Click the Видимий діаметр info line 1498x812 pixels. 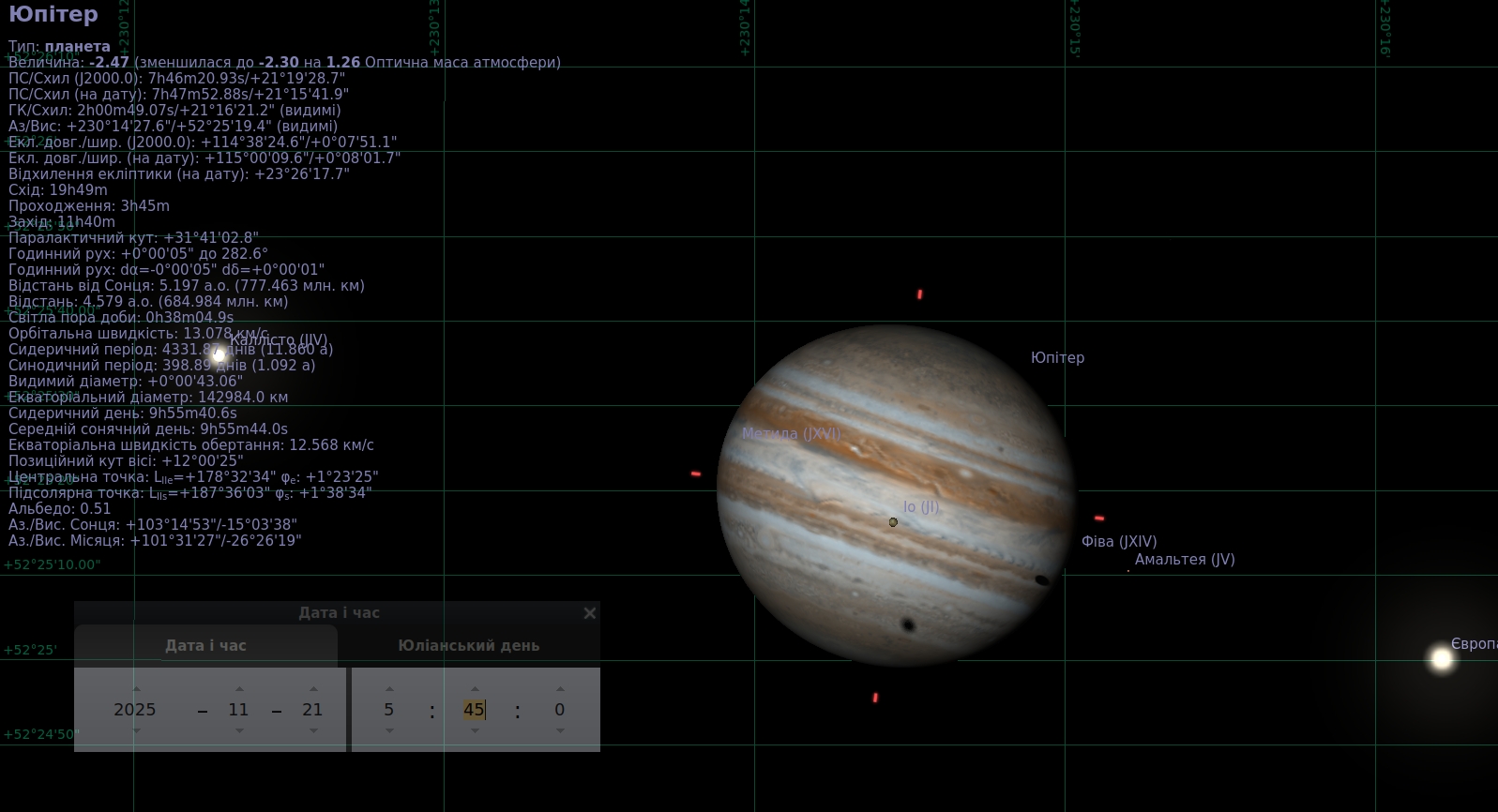(126, 381)
